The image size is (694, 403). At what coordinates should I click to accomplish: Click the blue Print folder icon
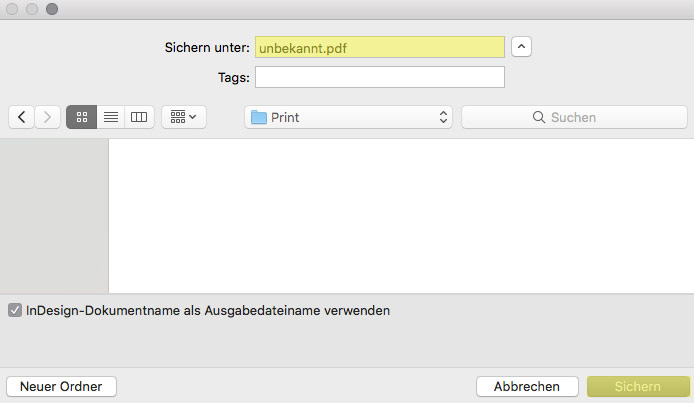click(x=258, y=117)
